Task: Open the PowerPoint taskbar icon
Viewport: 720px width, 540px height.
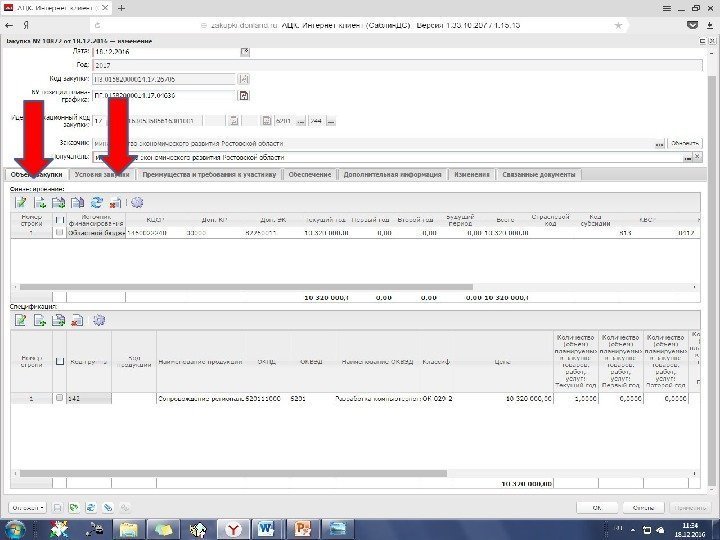Action: pyautogui.click(x=303, y=529)
